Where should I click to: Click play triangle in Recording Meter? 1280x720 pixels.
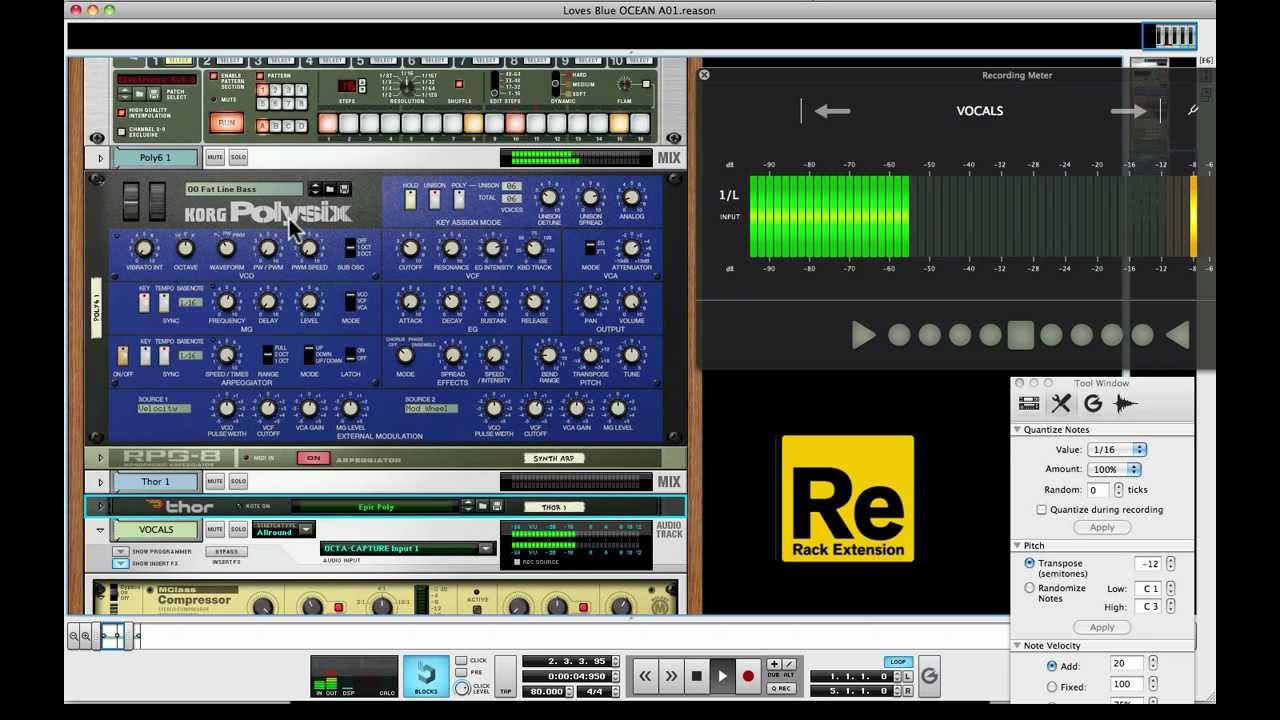(x=863, y=335)
